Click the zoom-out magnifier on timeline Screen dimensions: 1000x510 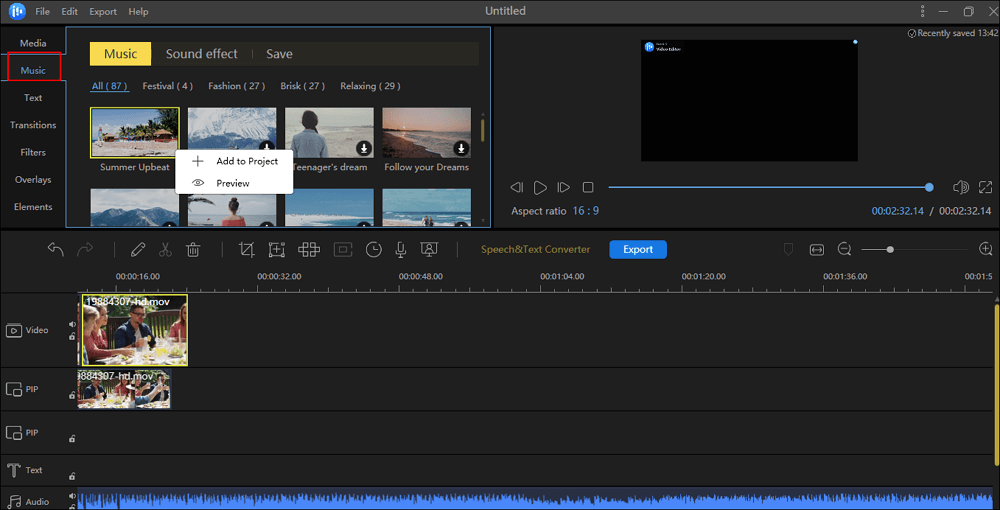coord(845,249)
